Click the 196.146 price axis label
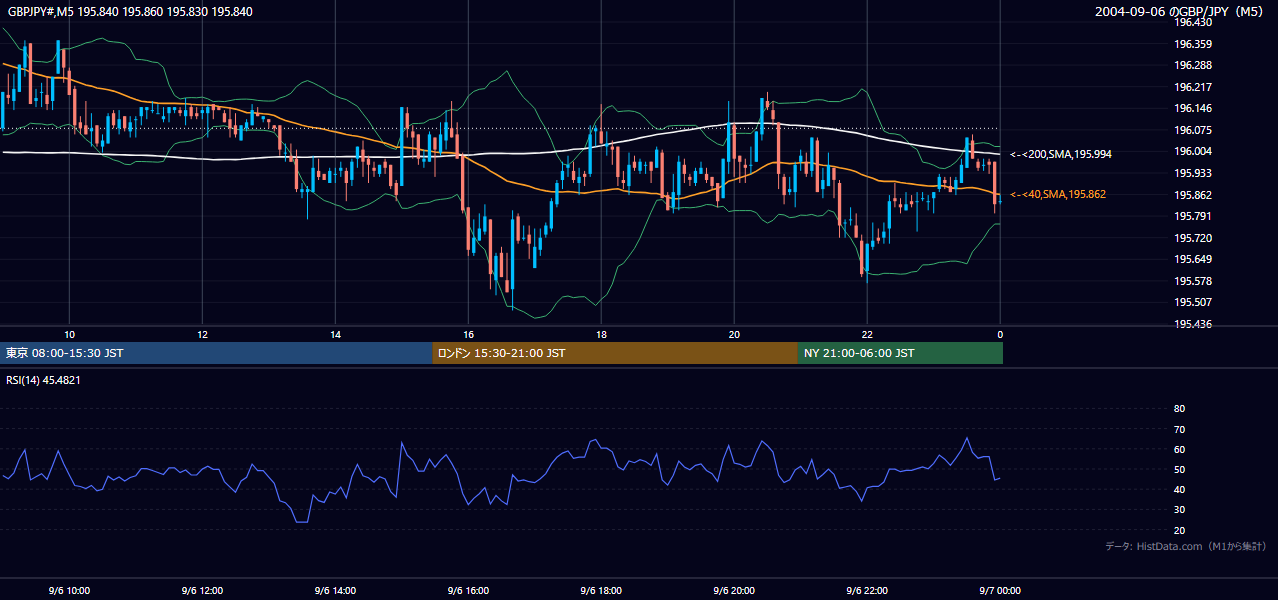 1192,109
